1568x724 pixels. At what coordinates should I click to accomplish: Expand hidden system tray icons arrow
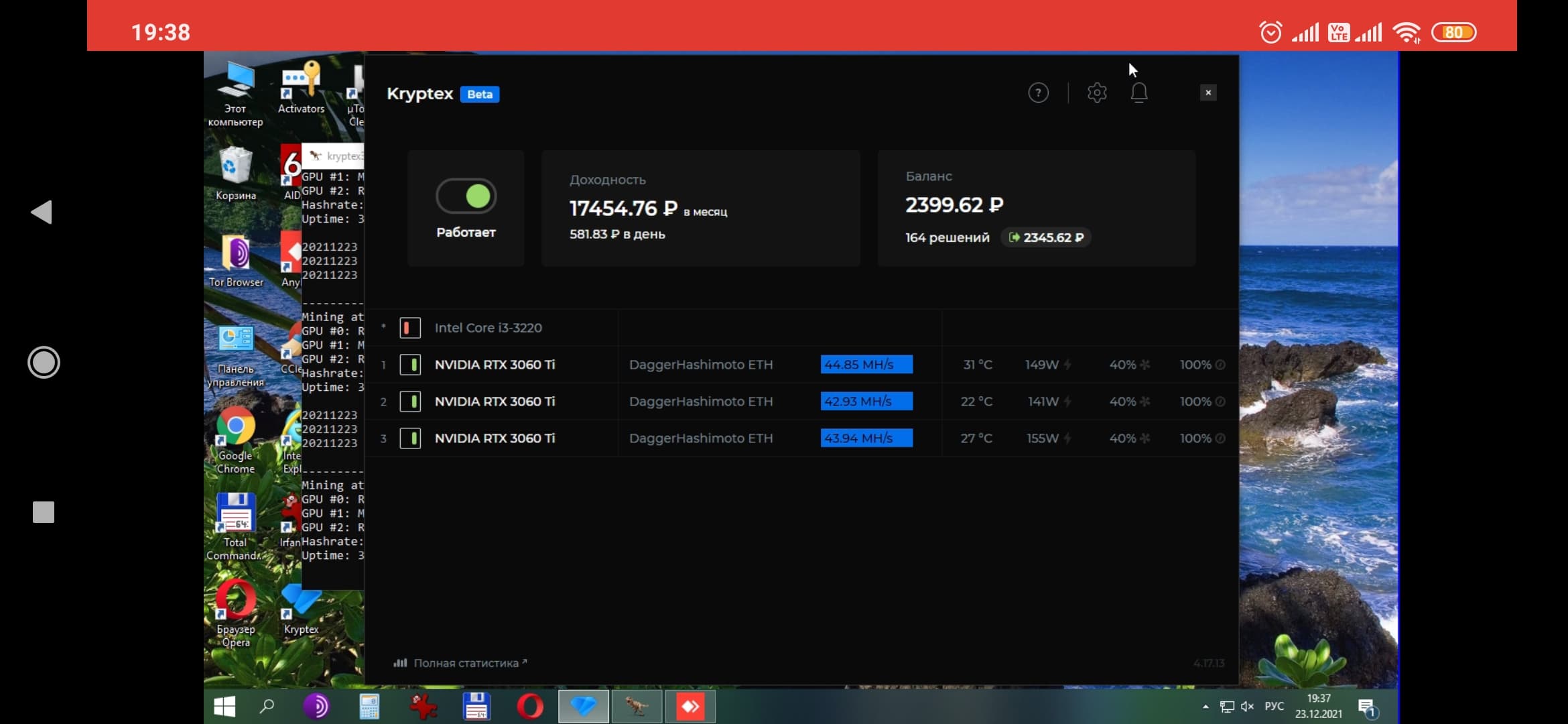coord(1205,707)
